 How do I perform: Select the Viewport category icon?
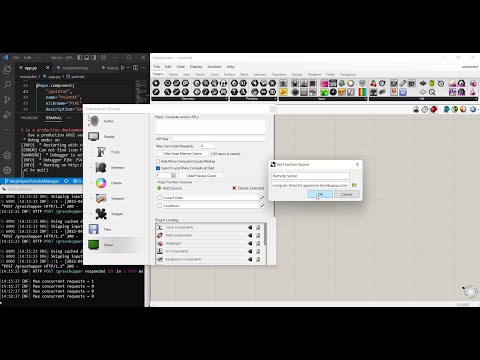(101, 198)
